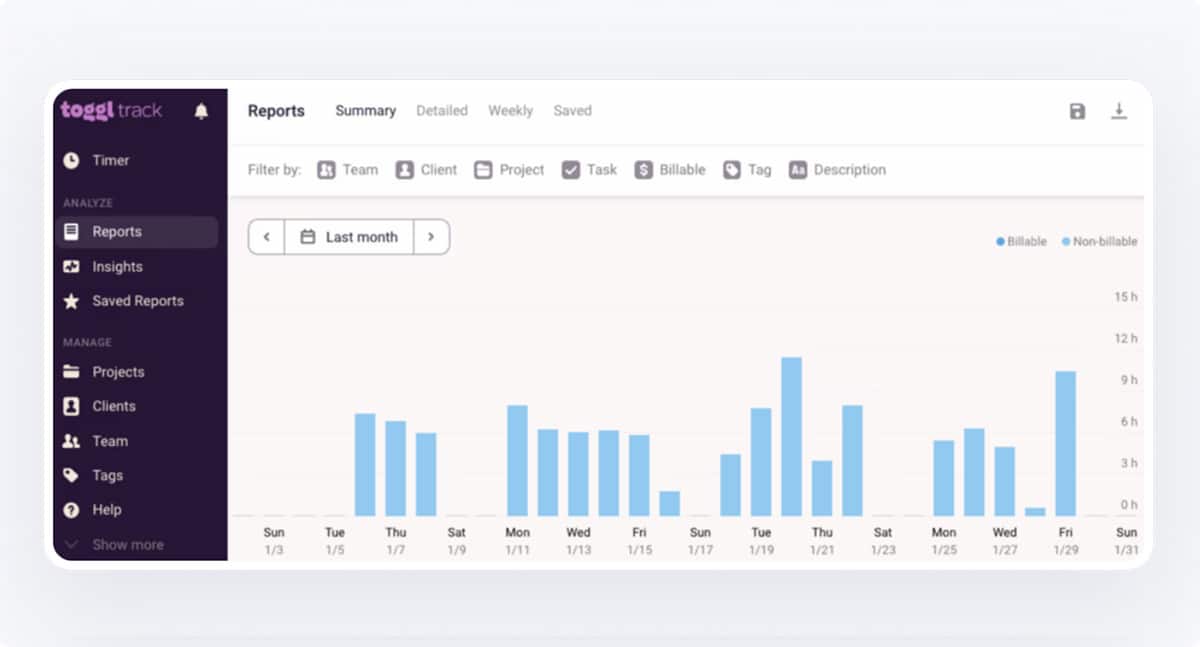Expand Show more in the sidebar

(x=127, y=545)
